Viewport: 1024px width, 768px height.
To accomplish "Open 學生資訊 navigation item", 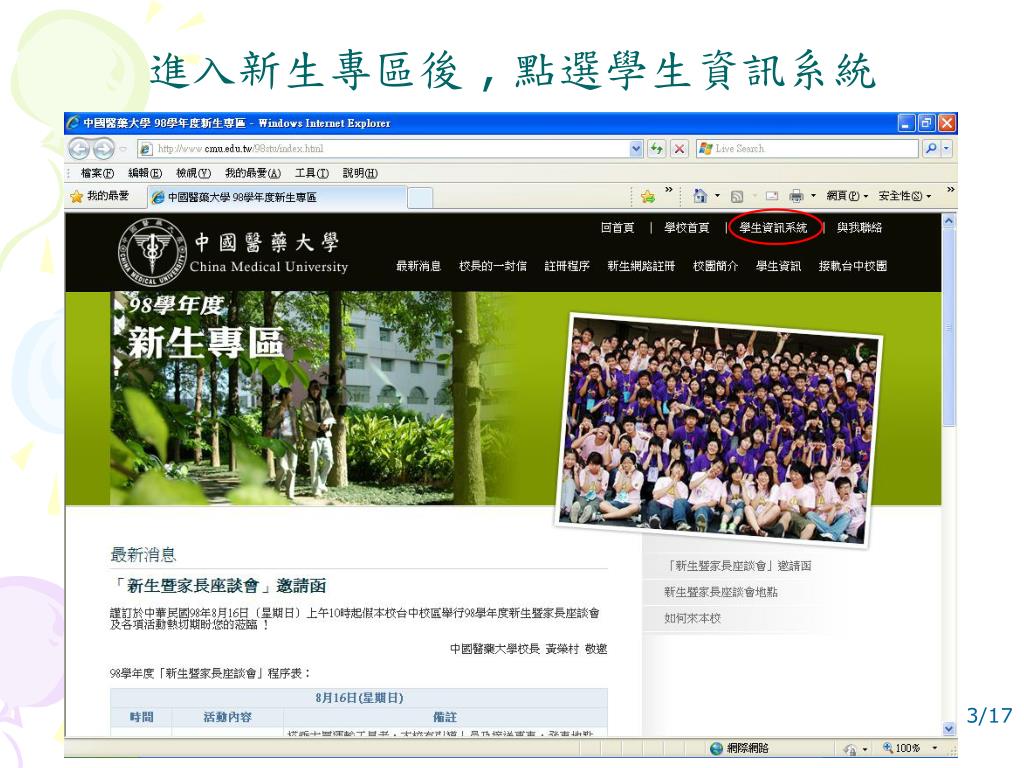I will click(x=778, y=266).
